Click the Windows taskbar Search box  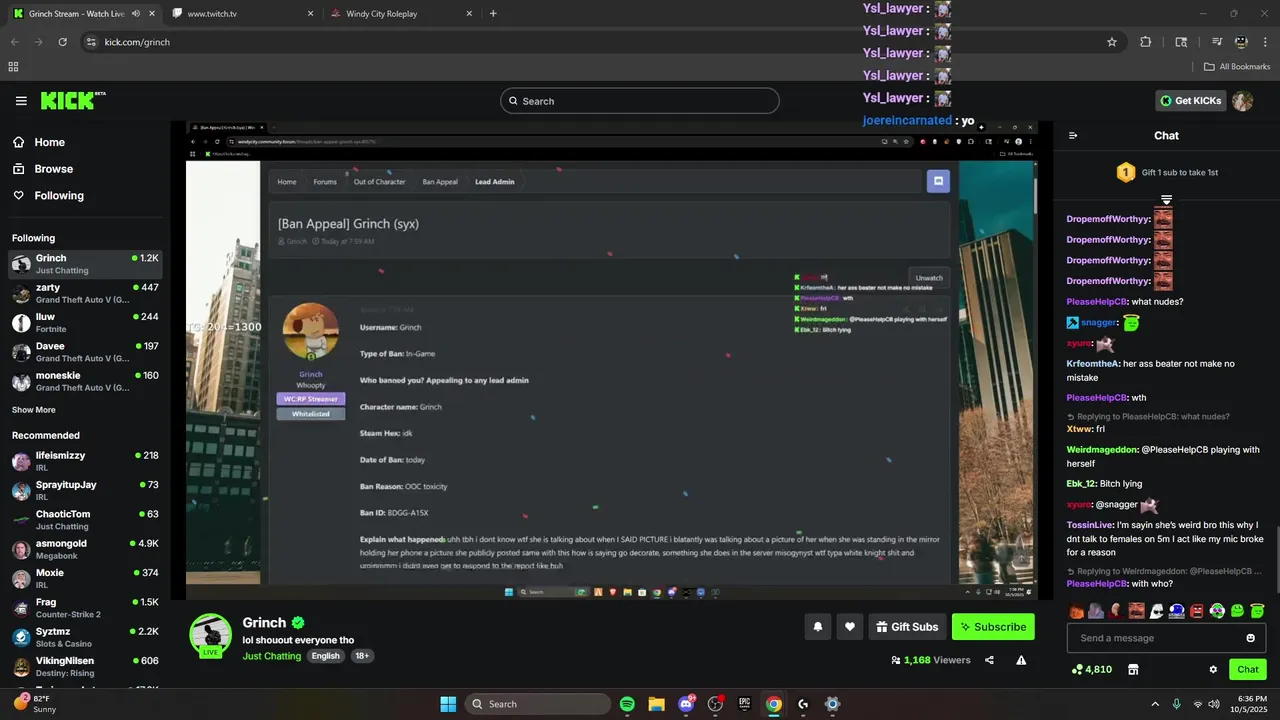pyautogui.click(x=540, y=704)
